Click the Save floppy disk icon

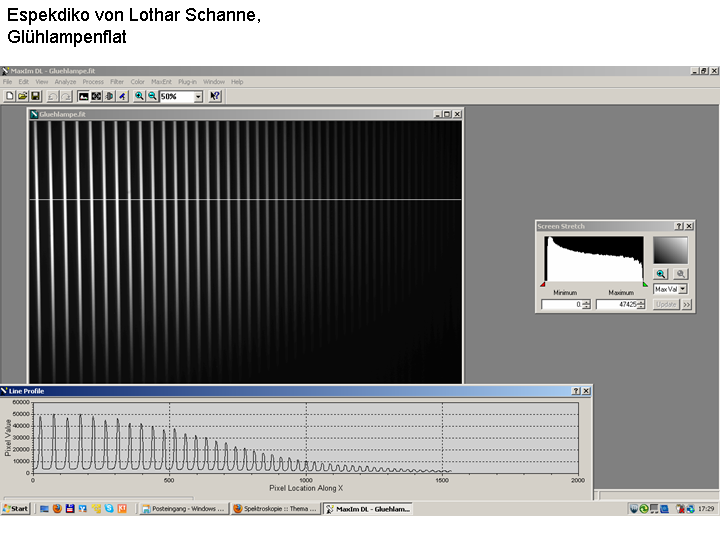click(35, 96)
